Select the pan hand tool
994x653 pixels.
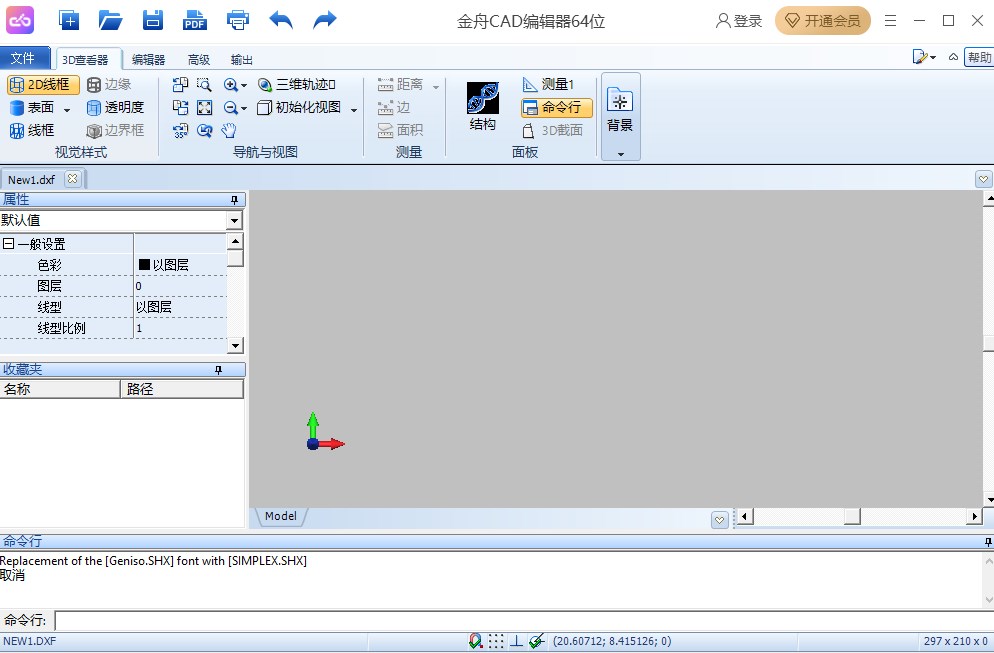pos(229,130)
